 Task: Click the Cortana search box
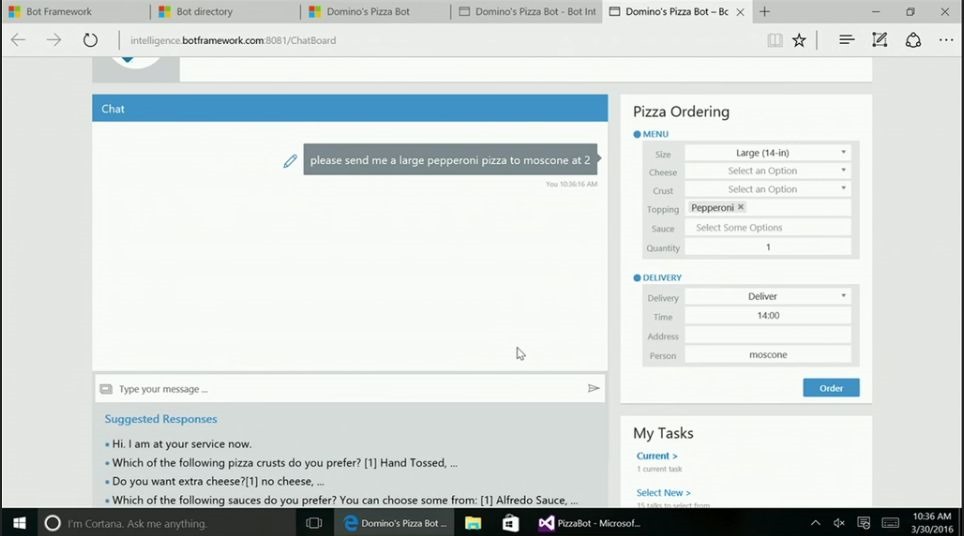pos(166,523)
